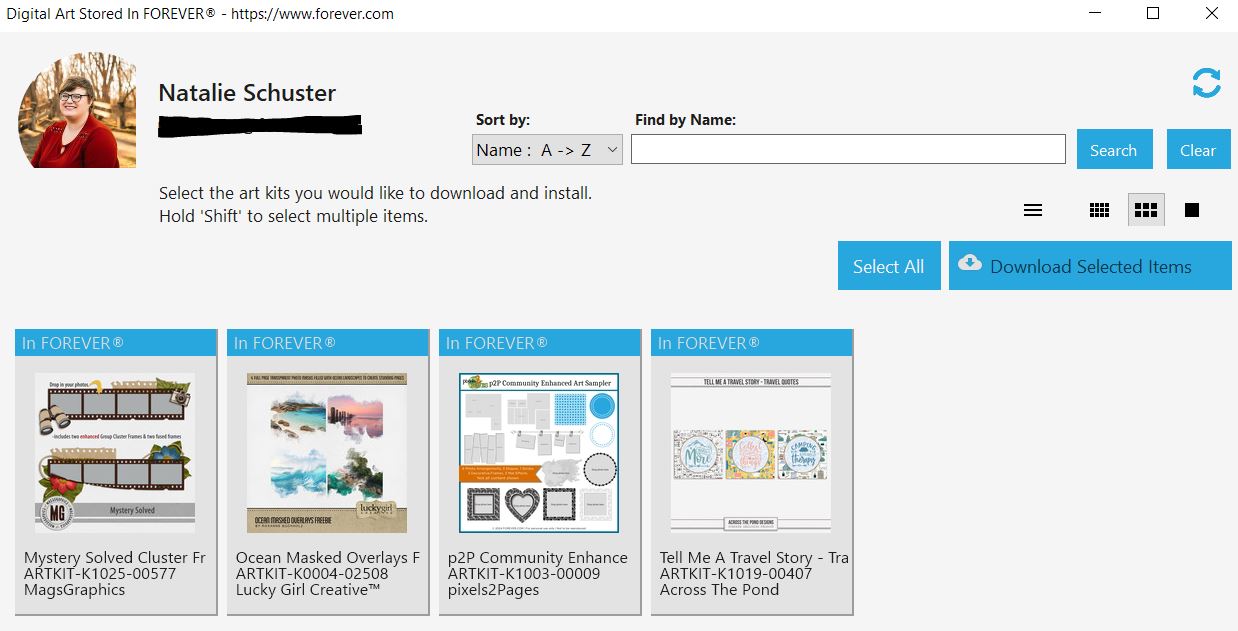Click In FOREVER header on Travel Story card
Viewport: 1238px width, 631px height.
752,343
